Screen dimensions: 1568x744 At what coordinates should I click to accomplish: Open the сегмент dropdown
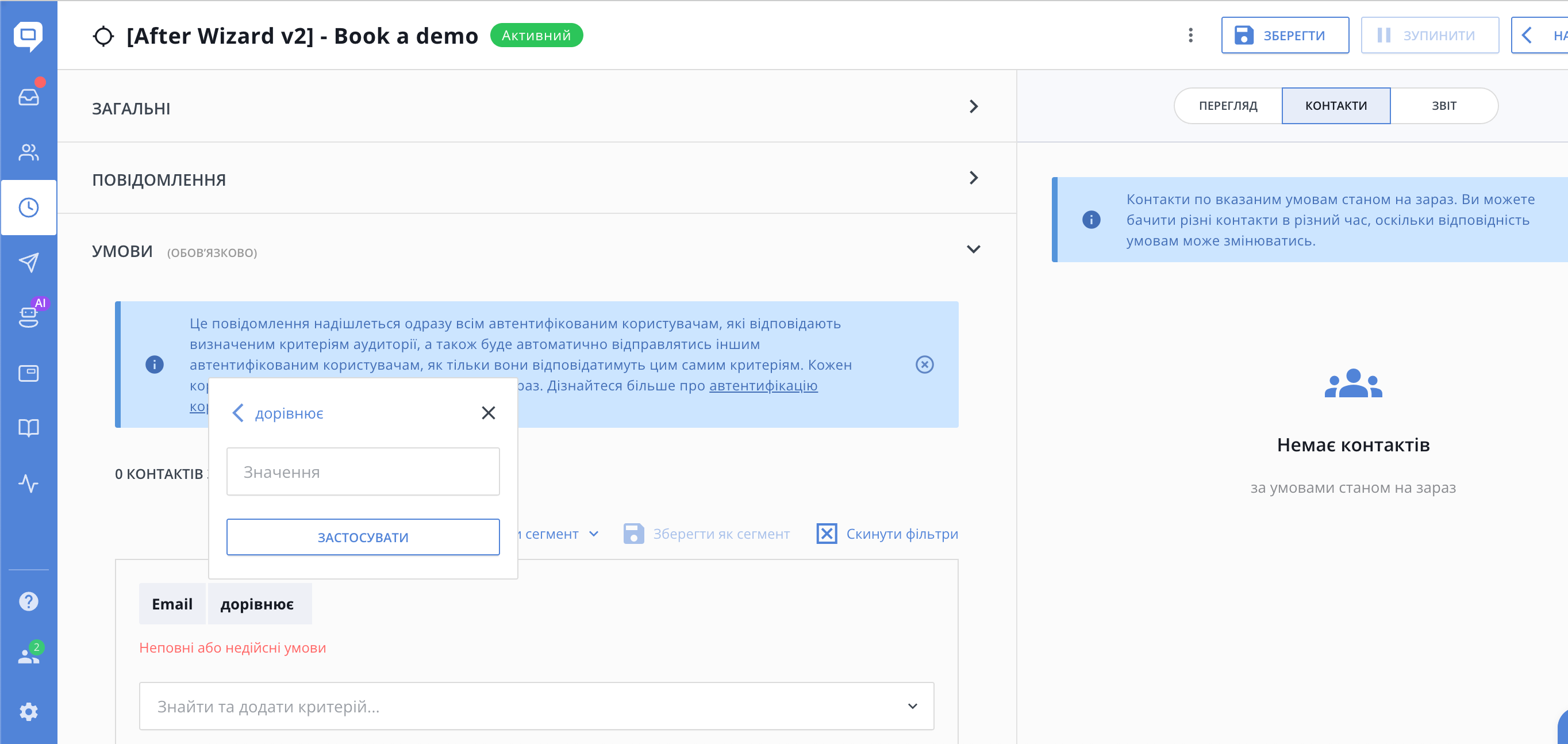pyautogui.click(x=559, y=534)
